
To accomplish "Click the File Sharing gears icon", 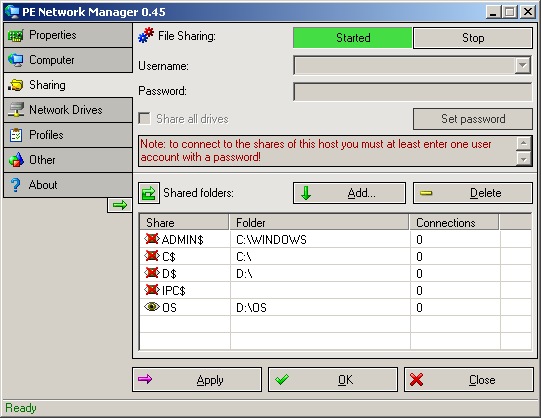I will (146, 36).
